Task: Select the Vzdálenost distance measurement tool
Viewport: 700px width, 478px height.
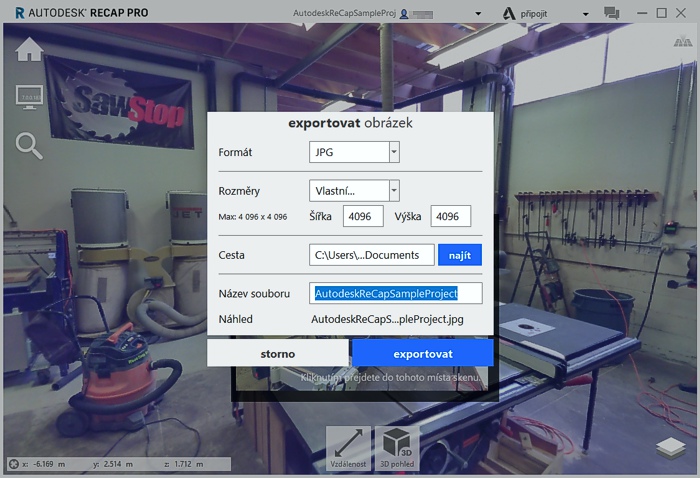Action: tap(349, 449)
